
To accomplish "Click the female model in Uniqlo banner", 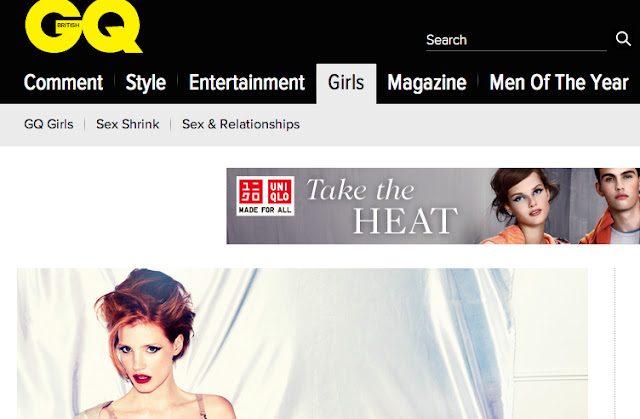I will (523, 206).
